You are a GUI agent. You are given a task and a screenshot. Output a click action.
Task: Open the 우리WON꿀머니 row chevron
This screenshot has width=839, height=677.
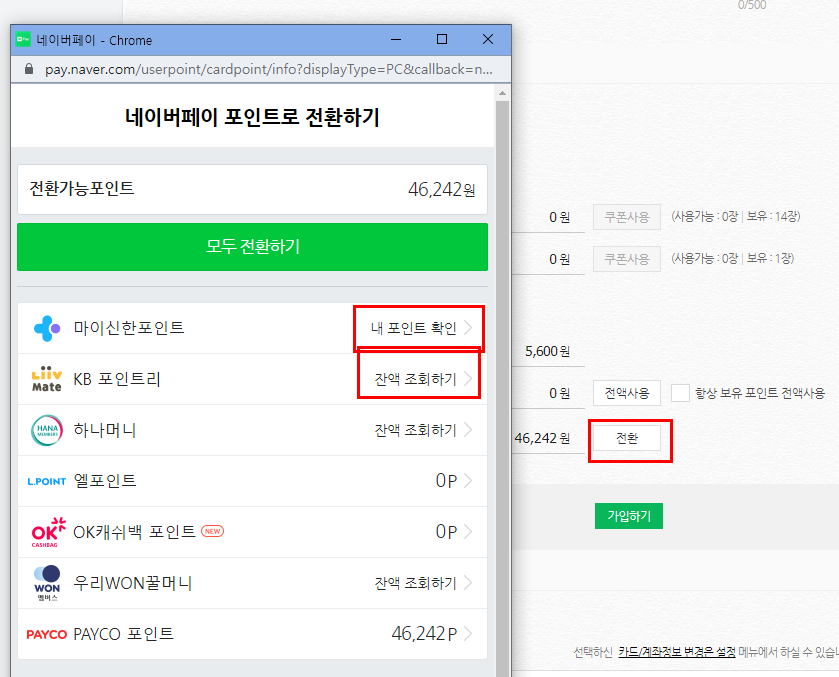click(x=468, y=582)
